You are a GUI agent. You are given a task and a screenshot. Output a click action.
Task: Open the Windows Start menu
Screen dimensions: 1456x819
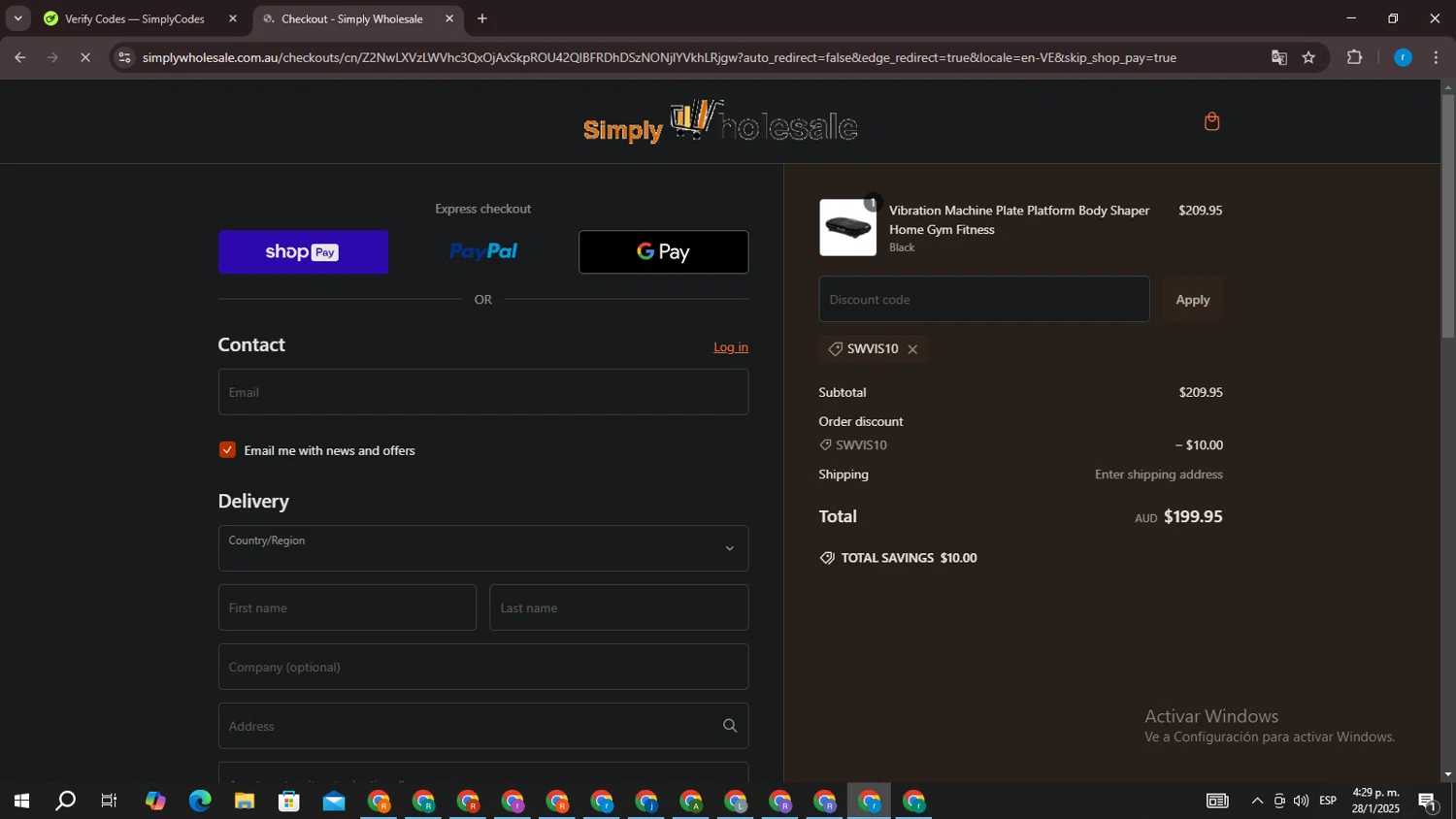[20, 802]
